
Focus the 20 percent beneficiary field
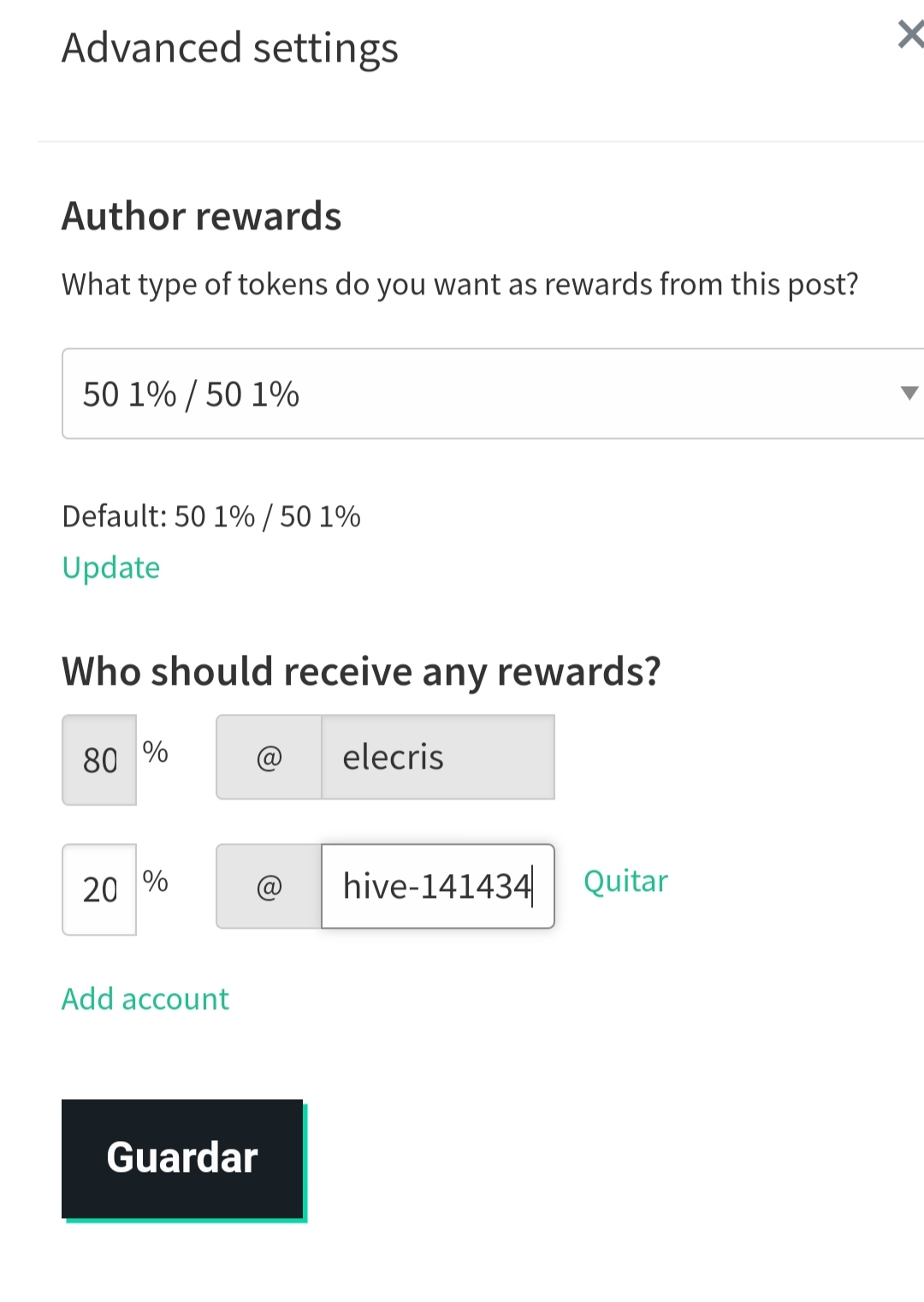(x=99, y=889)
